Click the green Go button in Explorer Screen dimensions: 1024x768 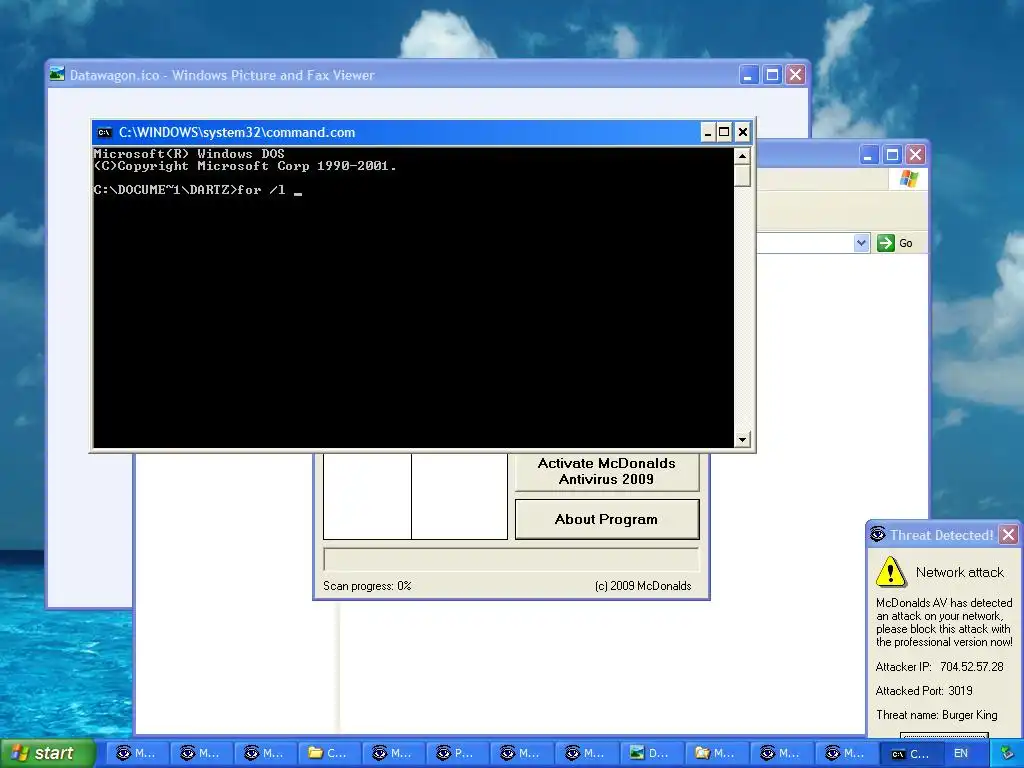click(x=895, y=243)
